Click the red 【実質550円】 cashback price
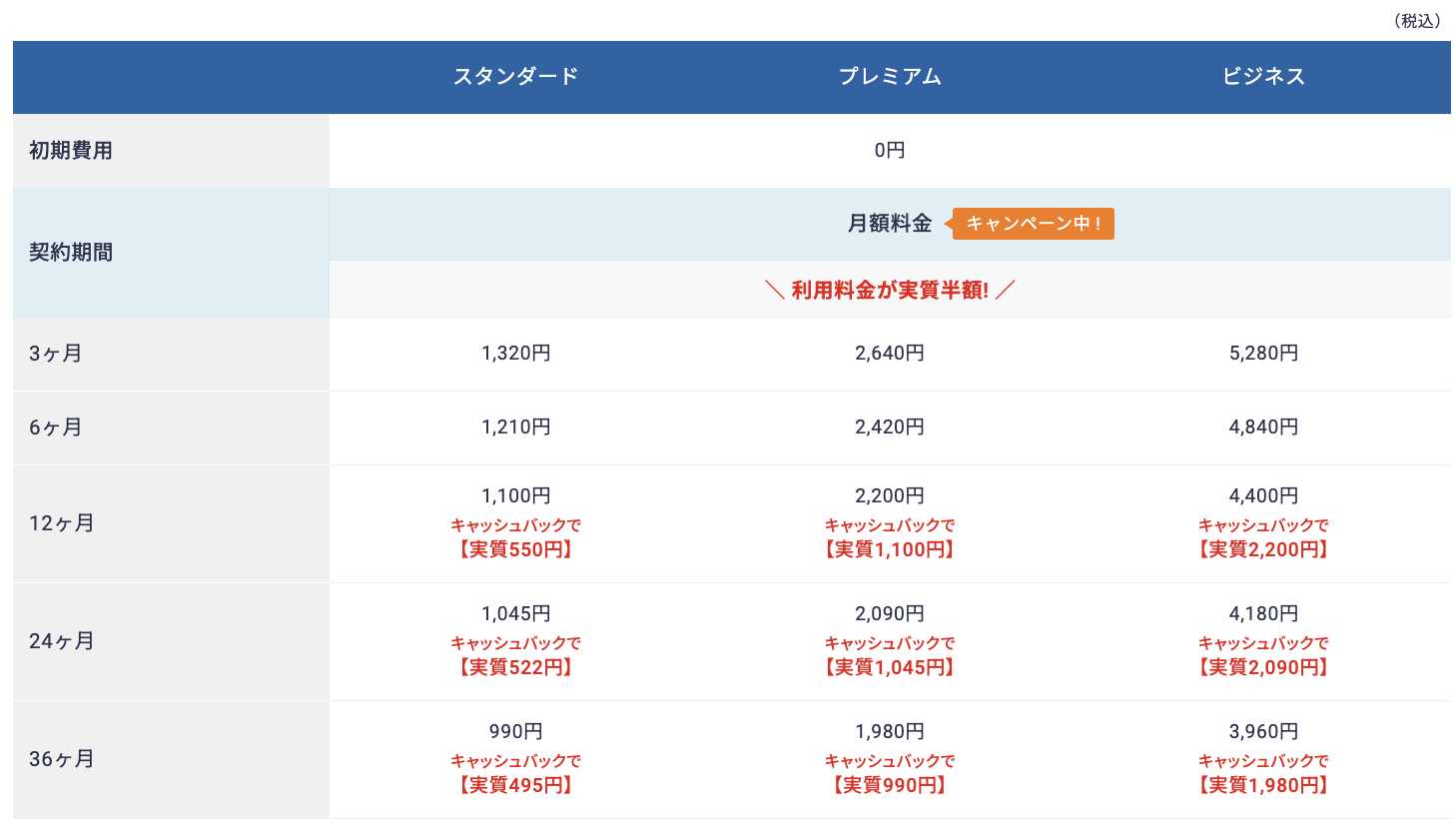 pos(515,550)
